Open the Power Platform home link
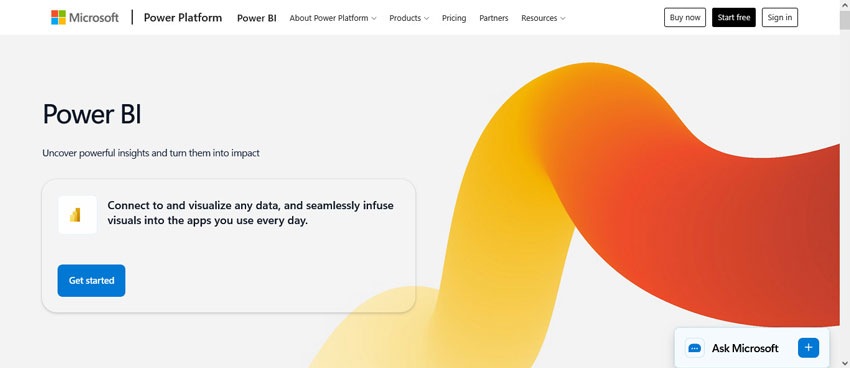Screen dimensions: 850x368 pos(183,17)
